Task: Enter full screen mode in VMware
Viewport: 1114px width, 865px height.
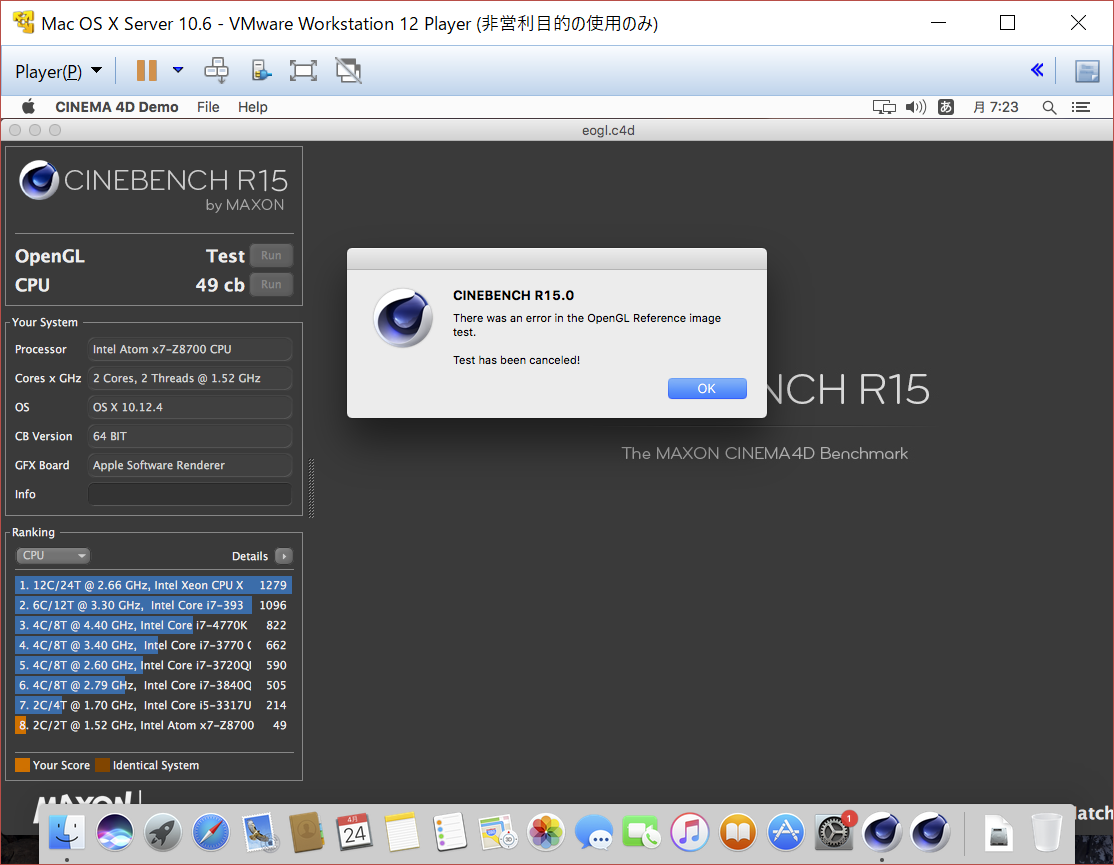Action: 303,70
